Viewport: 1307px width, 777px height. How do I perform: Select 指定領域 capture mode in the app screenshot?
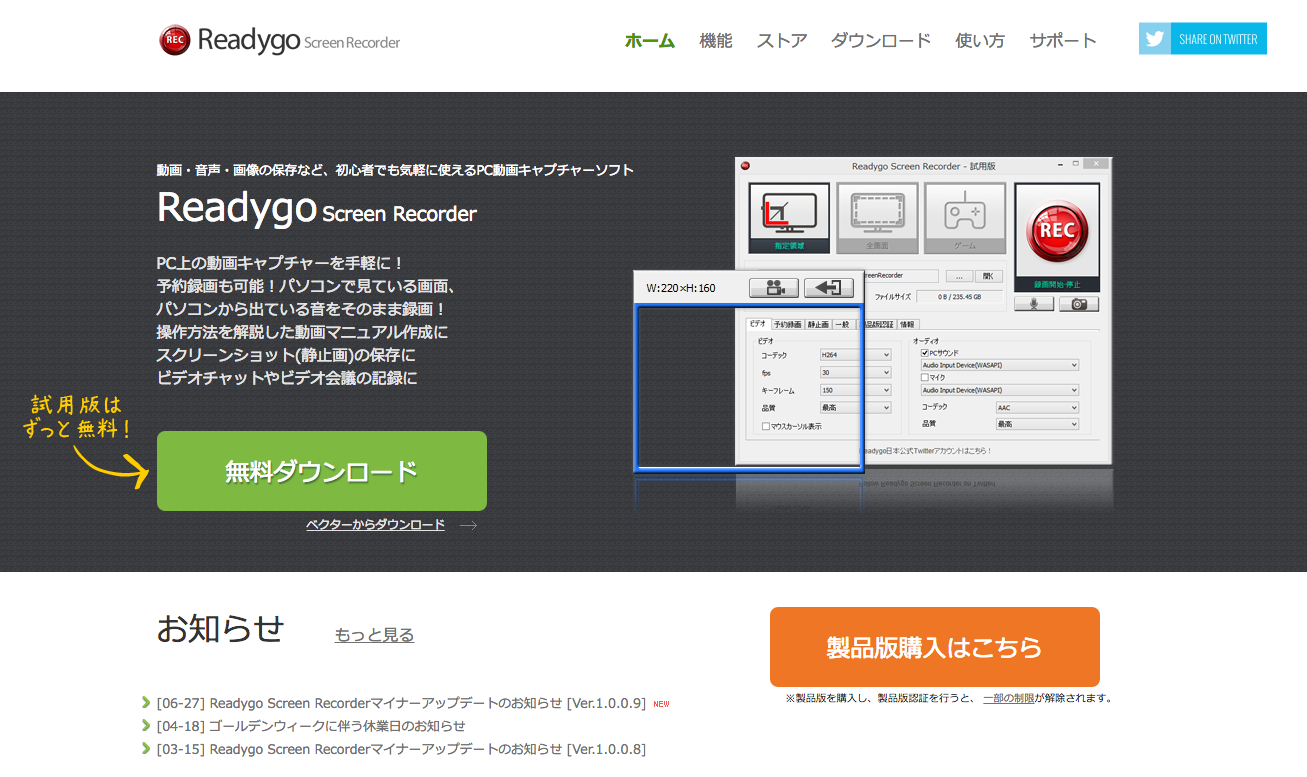[x=789, y=218]
